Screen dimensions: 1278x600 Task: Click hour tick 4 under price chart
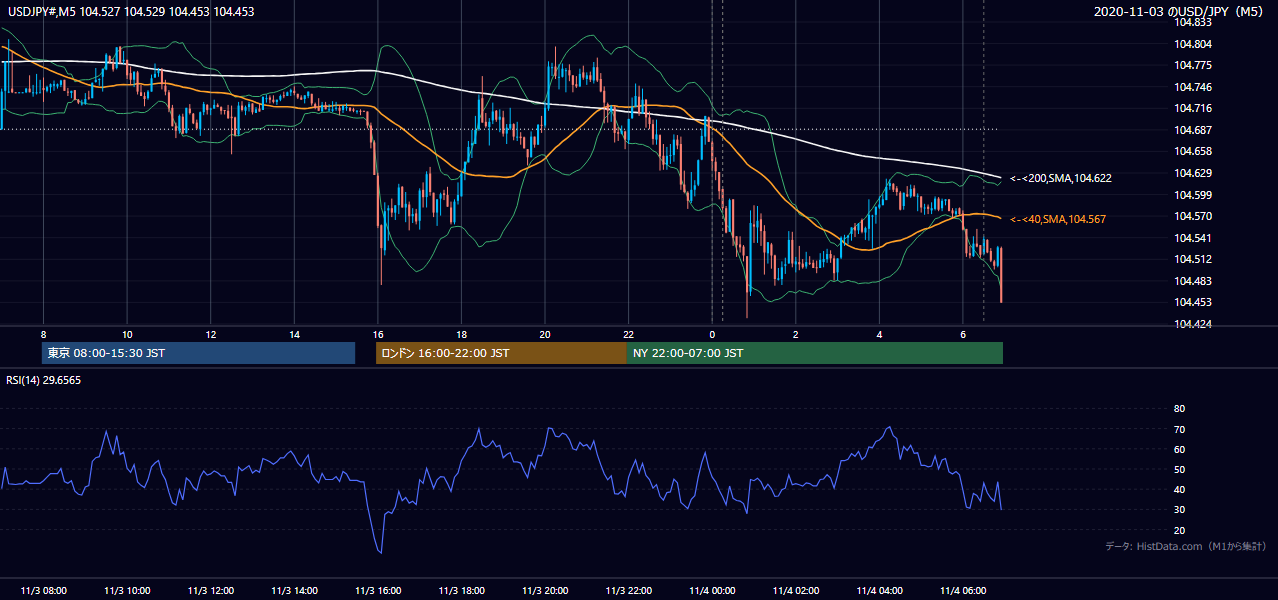879,334
